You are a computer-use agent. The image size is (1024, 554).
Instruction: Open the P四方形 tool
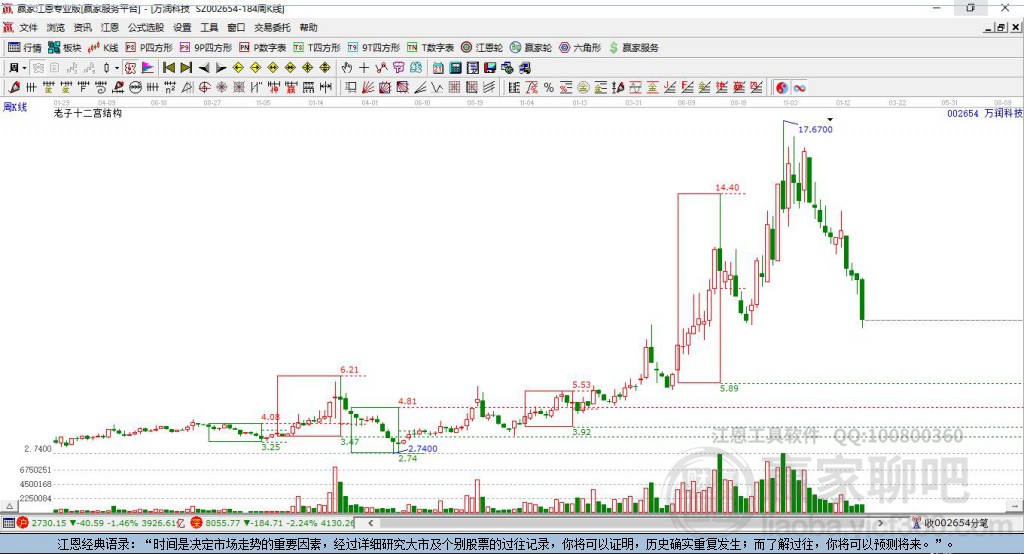(x=149, y=48)
